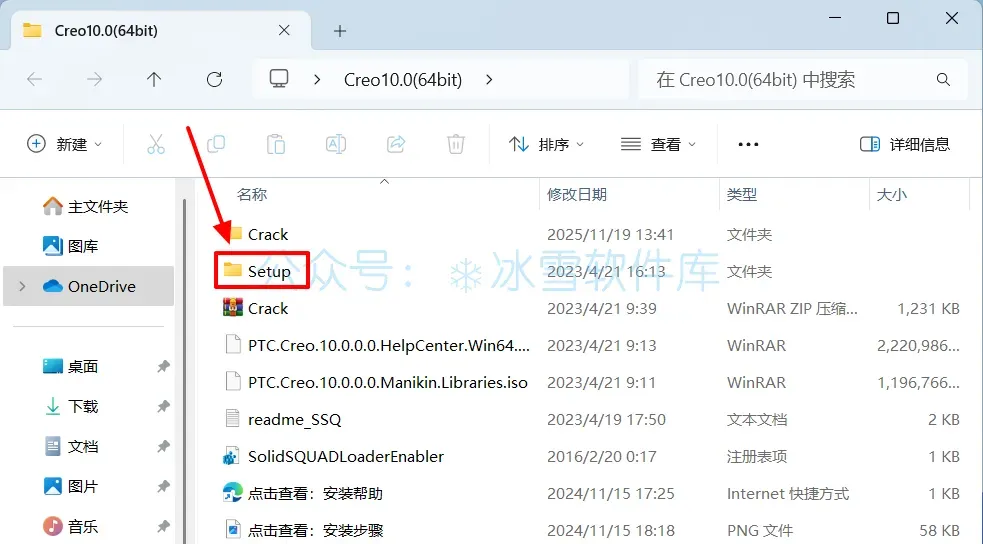Expand the OneDrive tree node chevron
Viewport: 983px width, 544px height.
(x=23, y=286)
